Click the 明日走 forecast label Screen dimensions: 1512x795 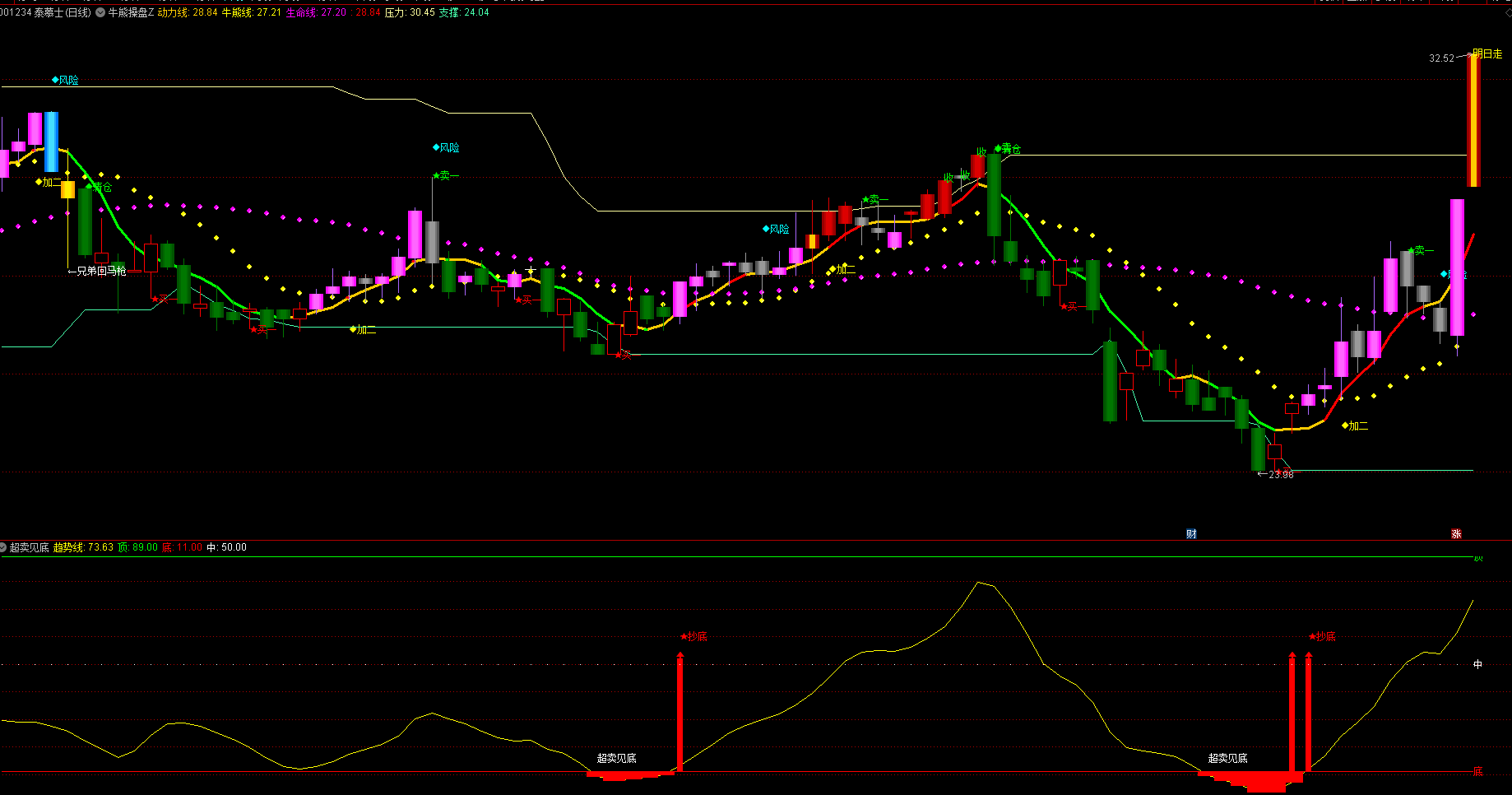(x=1487, y=54)
